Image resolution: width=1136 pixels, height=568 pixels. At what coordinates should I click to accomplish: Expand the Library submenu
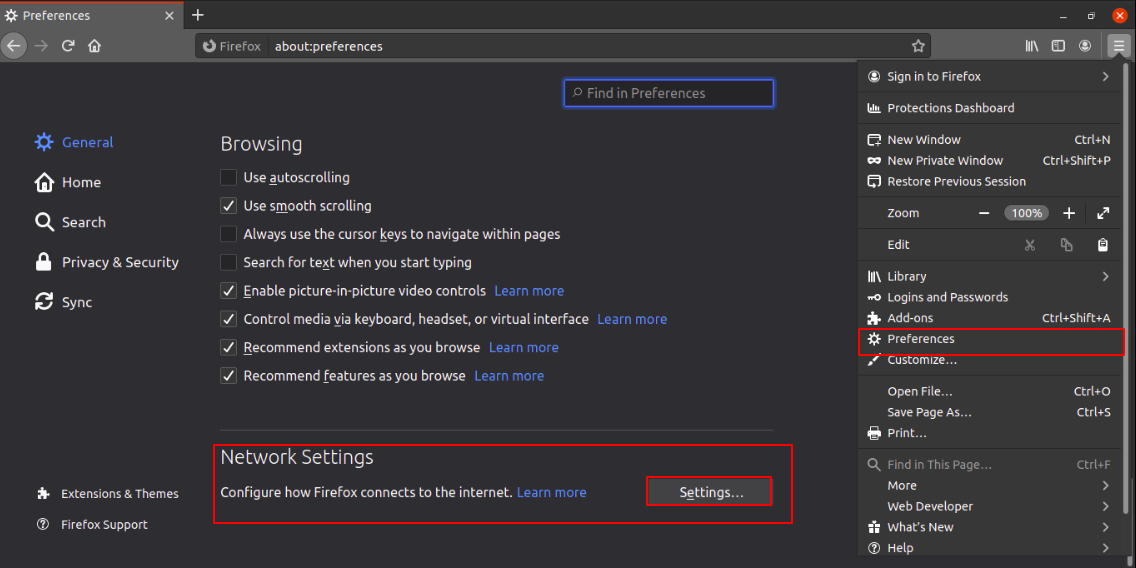(x=1105, y=276)
